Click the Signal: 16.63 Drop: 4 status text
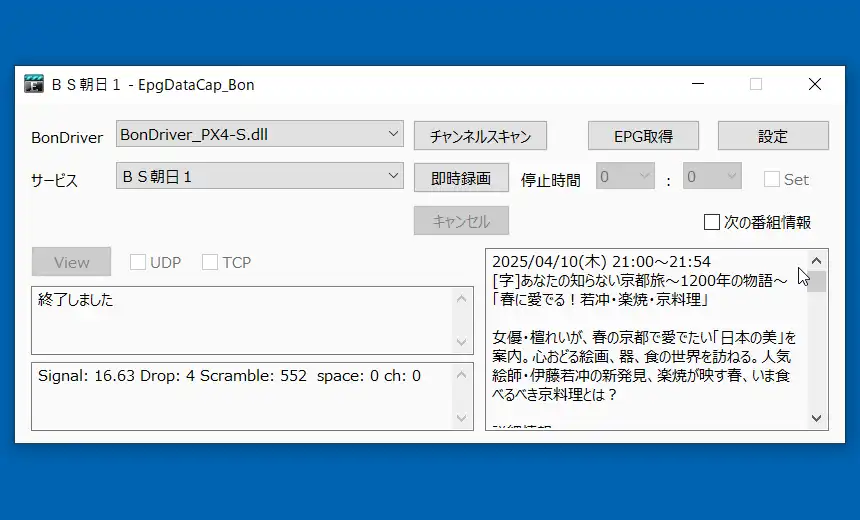Viewport: 860px width, 520px height. pos(229,376)
